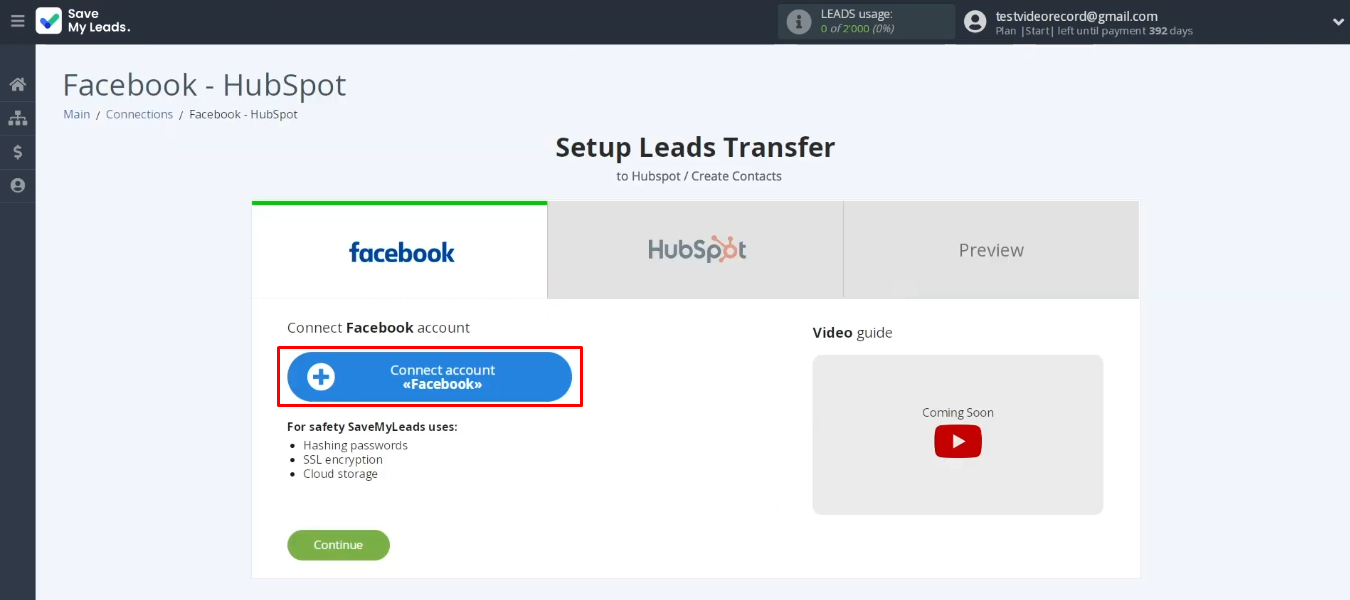The image size is (1350, 600).
Task: Click the LEADS usage info icon
Action: click(x=798, y=22)
